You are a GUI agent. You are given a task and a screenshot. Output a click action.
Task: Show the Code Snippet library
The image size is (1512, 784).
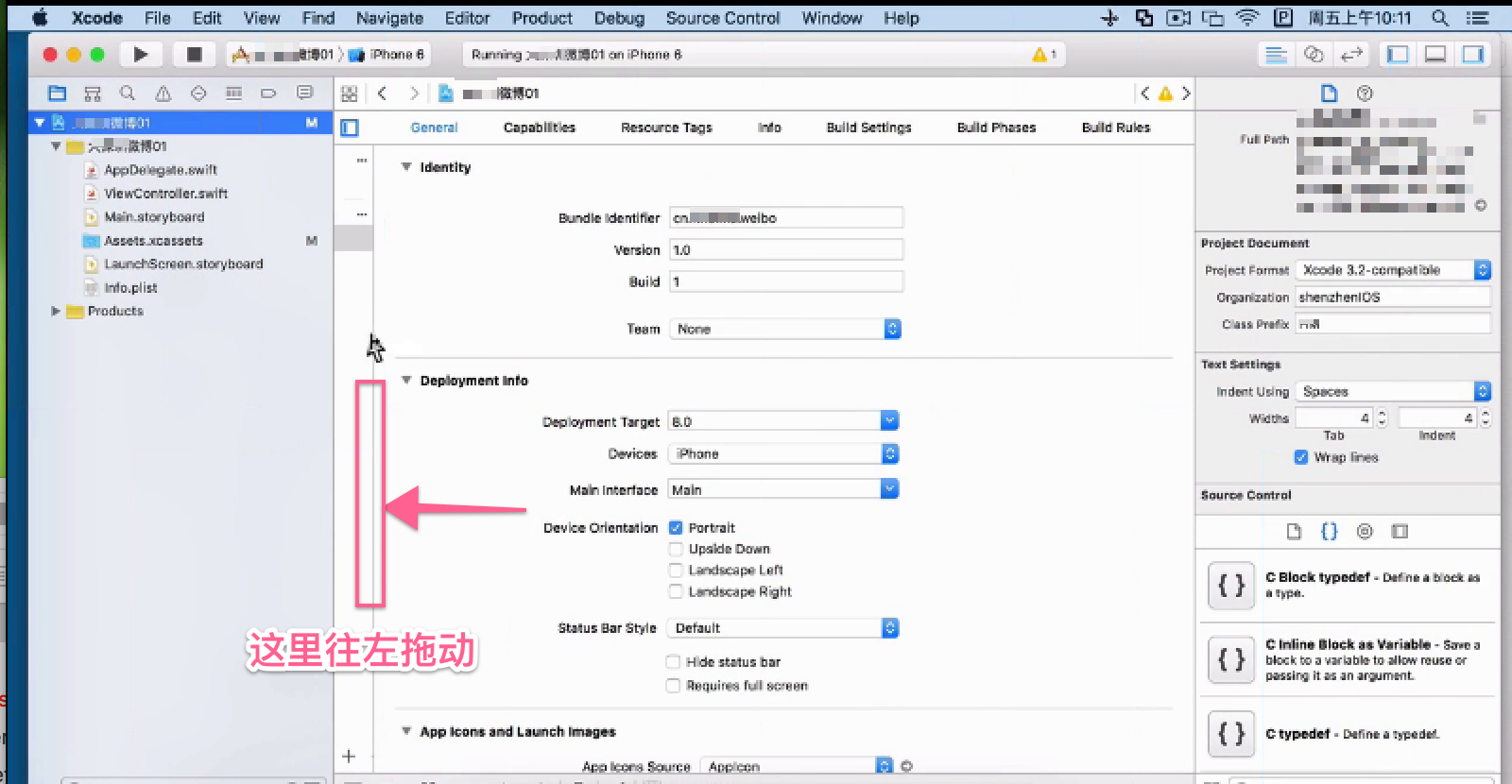tap(1329, 532)
